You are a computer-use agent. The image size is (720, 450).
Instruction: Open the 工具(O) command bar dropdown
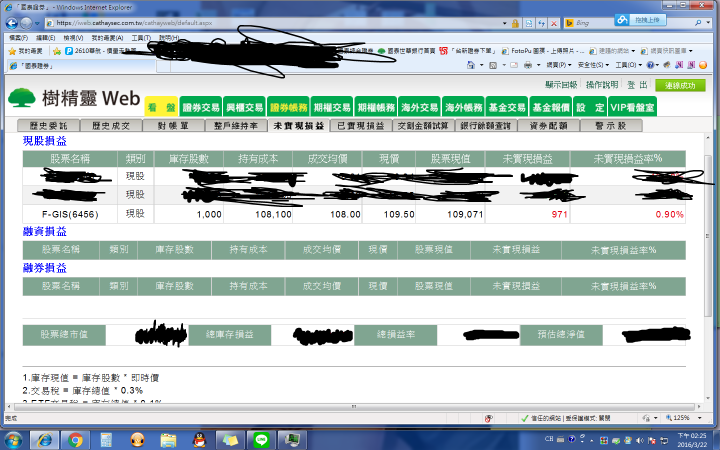(628, 65)
